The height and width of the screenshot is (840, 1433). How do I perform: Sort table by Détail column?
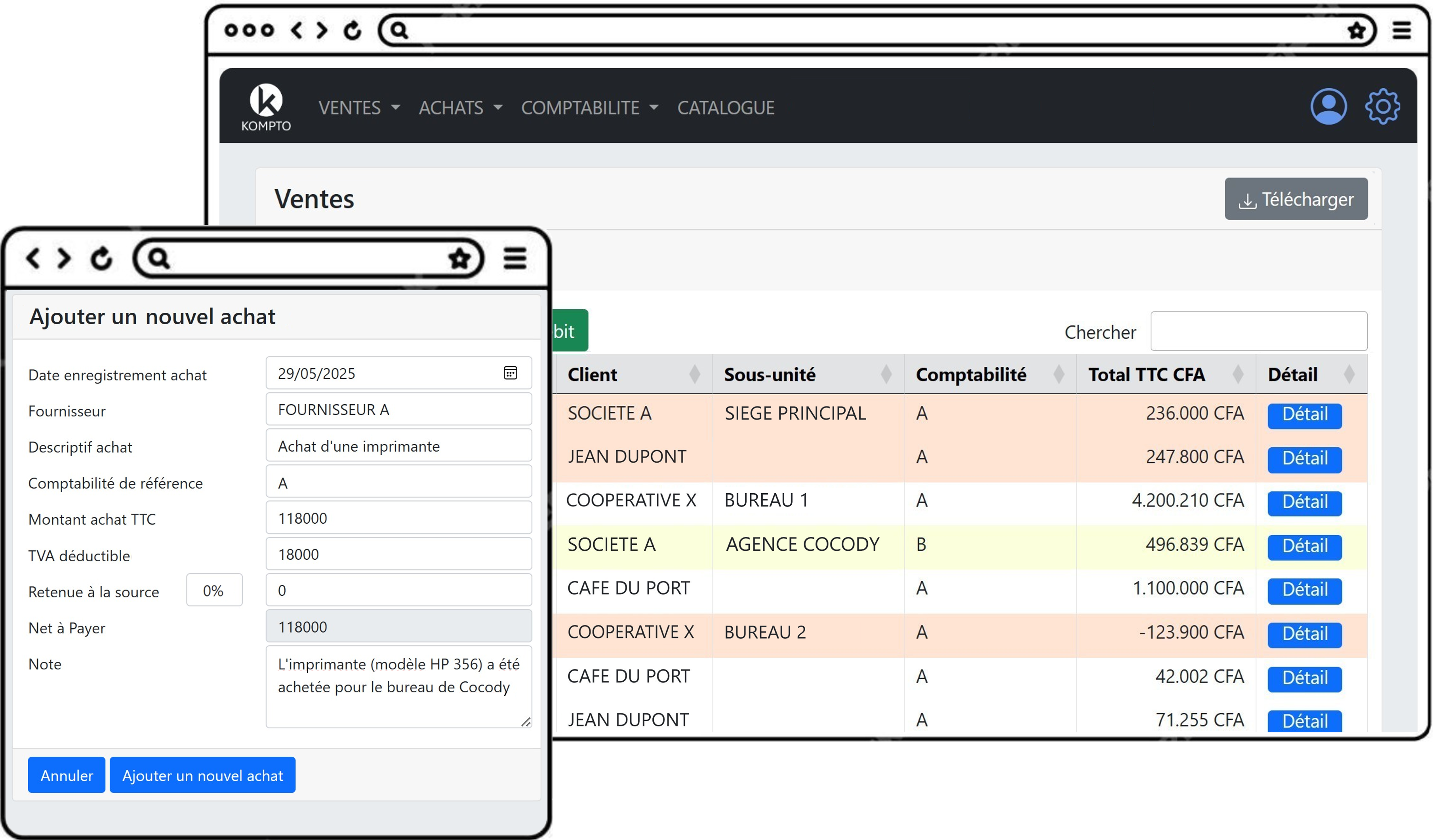click(x=1349, y=374)
